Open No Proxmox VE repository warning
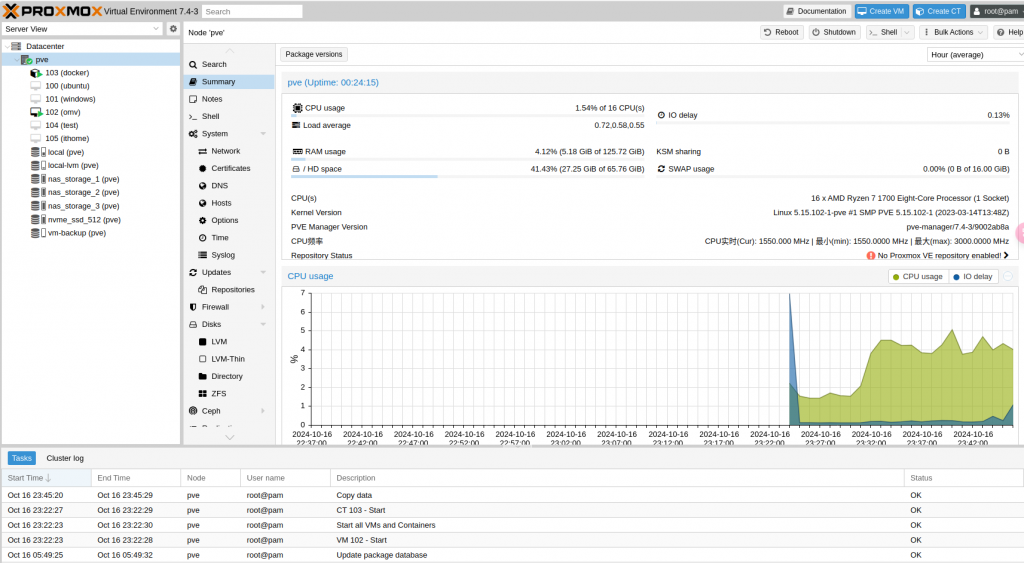 click(937, 255)
